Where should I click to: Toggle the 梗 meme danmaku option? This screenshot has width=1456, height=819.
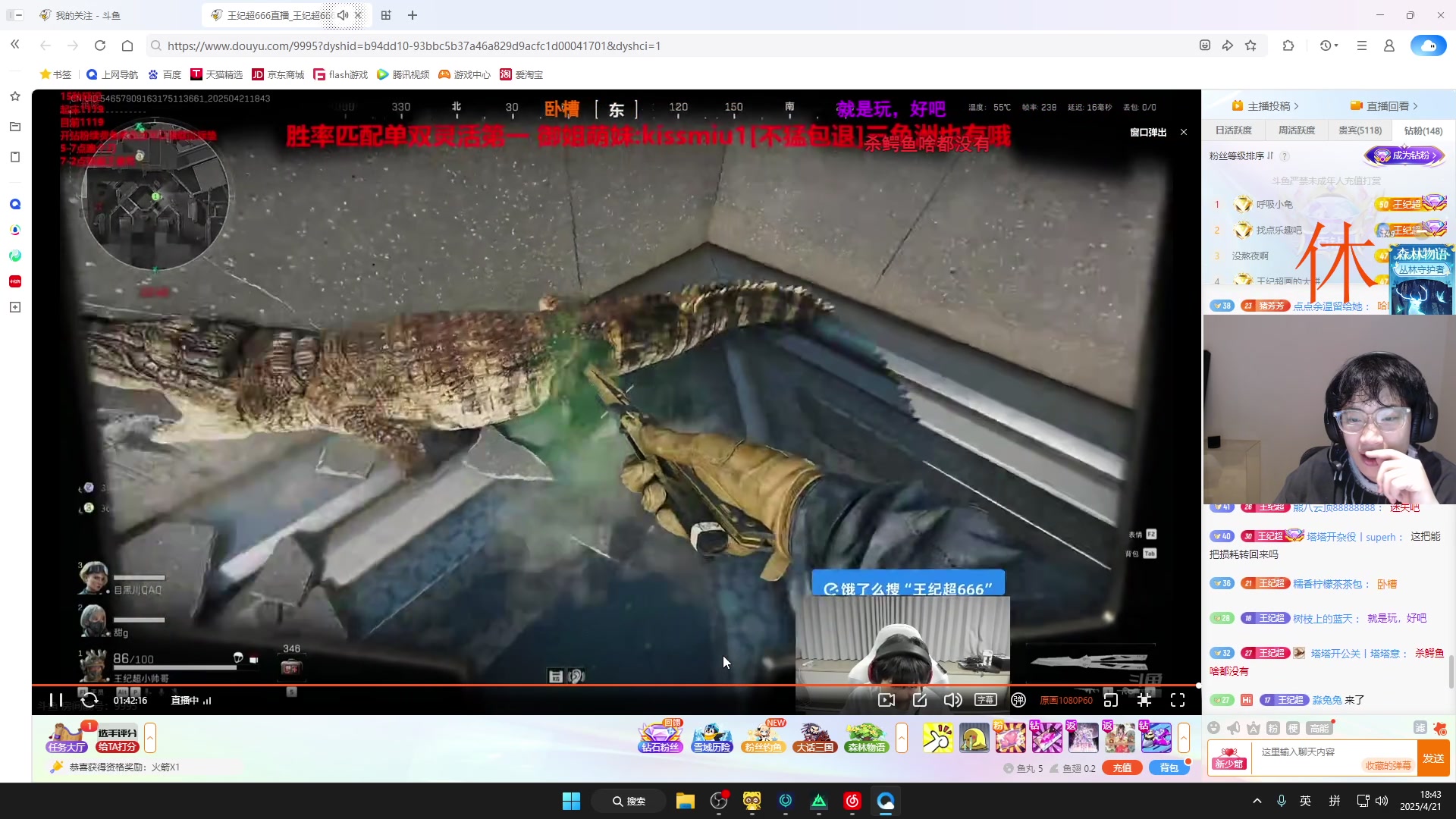pyautogui.click(x=1293, y=728)
